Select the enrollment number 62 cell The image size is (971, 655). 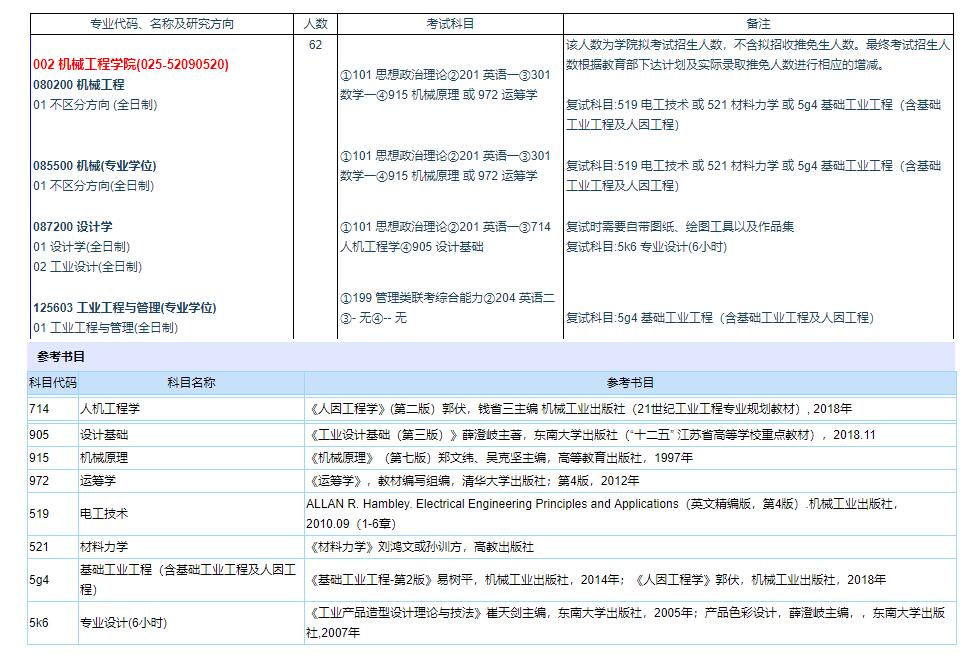pos(315,46)
